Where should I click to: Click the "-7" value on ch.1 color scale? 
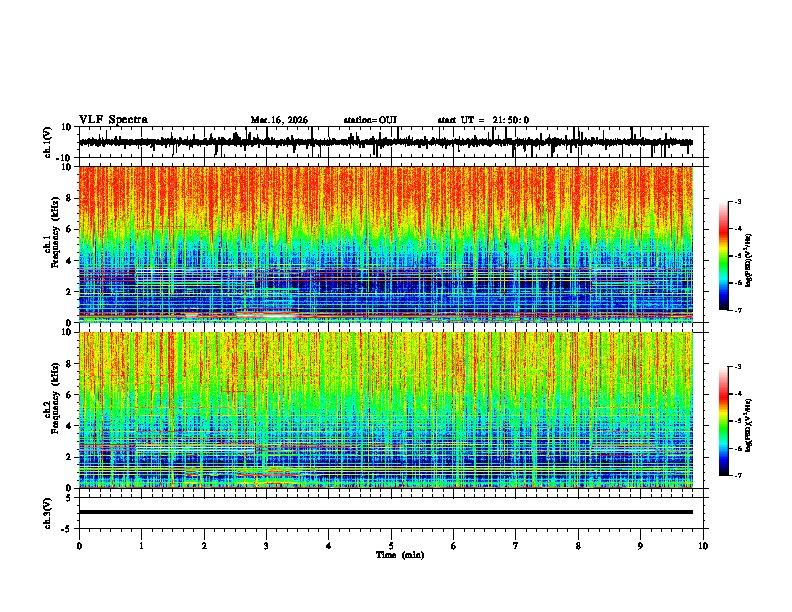pos(738,310)
